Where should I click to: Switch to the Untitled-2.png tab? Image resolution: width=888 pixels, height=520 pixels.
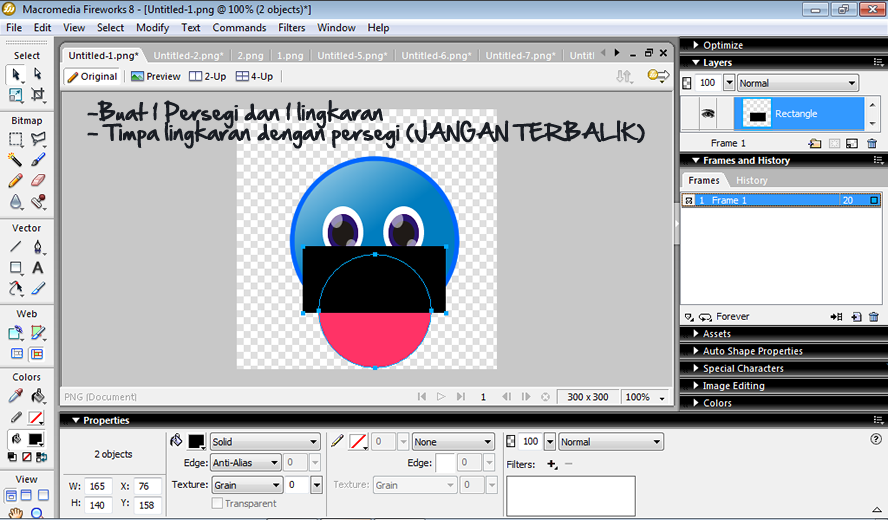(x=188, y=56)
